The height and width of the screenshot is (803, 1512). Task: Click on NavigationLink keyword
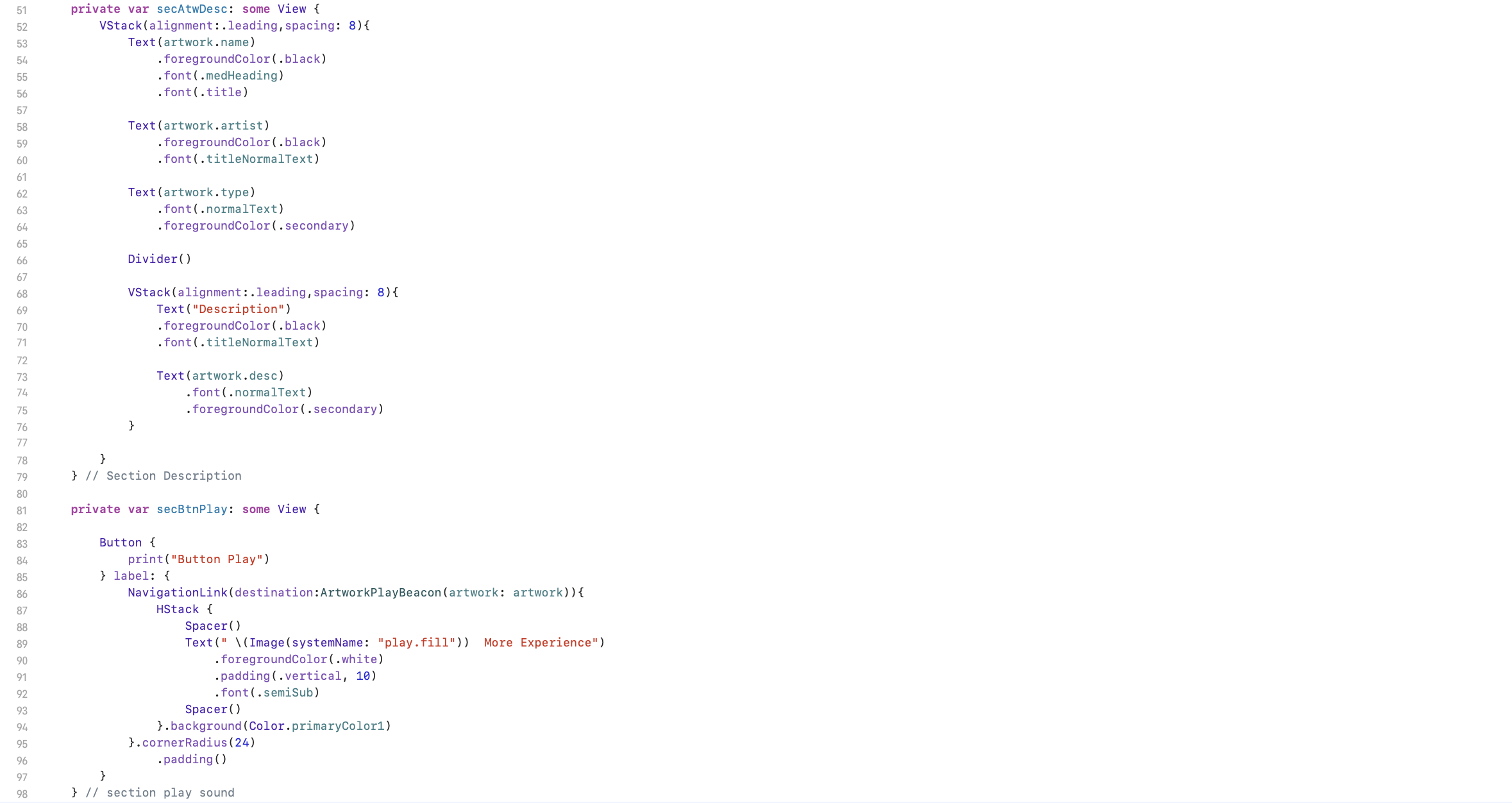178,593
